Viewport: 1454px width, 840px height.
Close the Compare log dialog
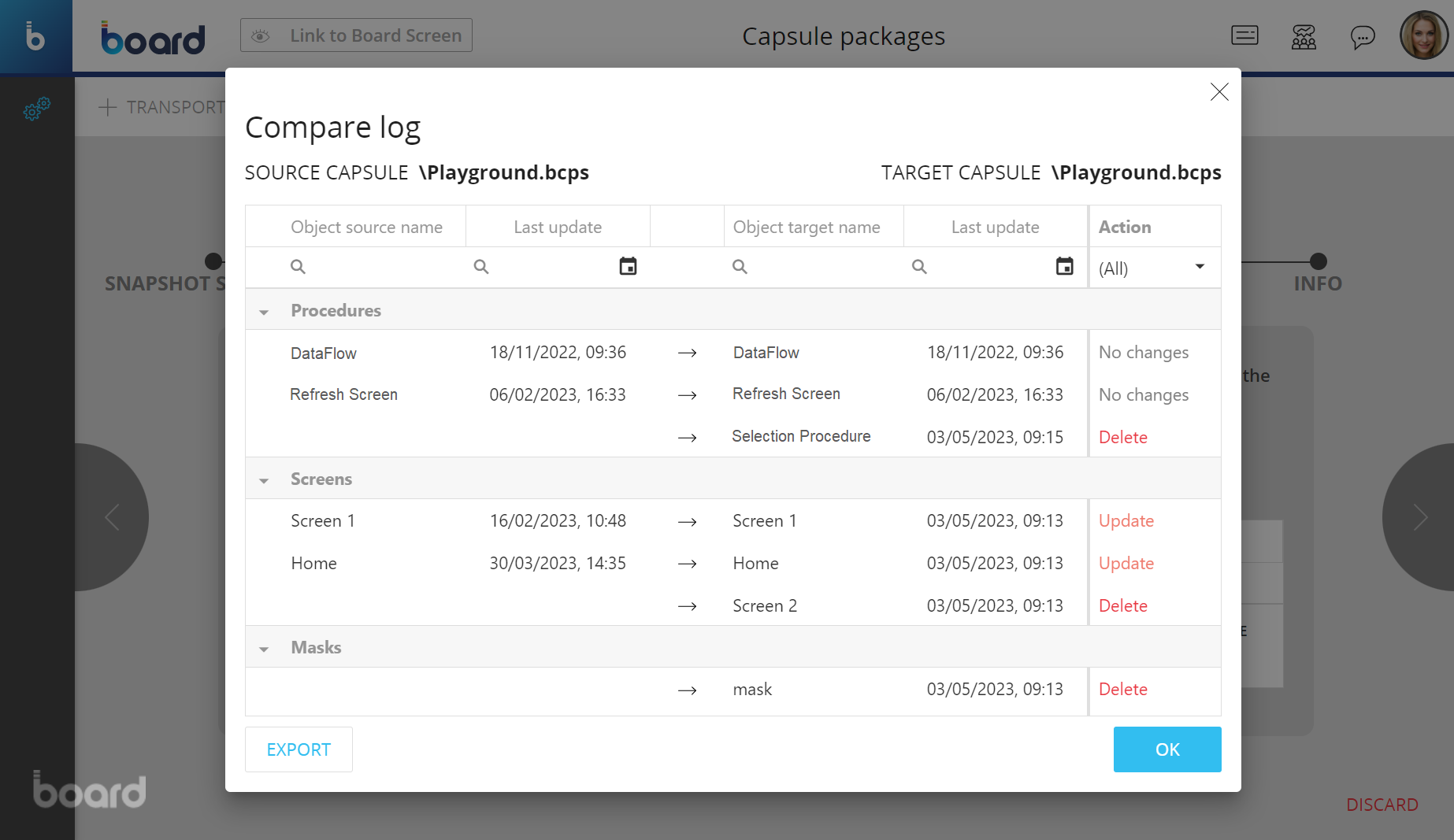[x=1219, y=92]
